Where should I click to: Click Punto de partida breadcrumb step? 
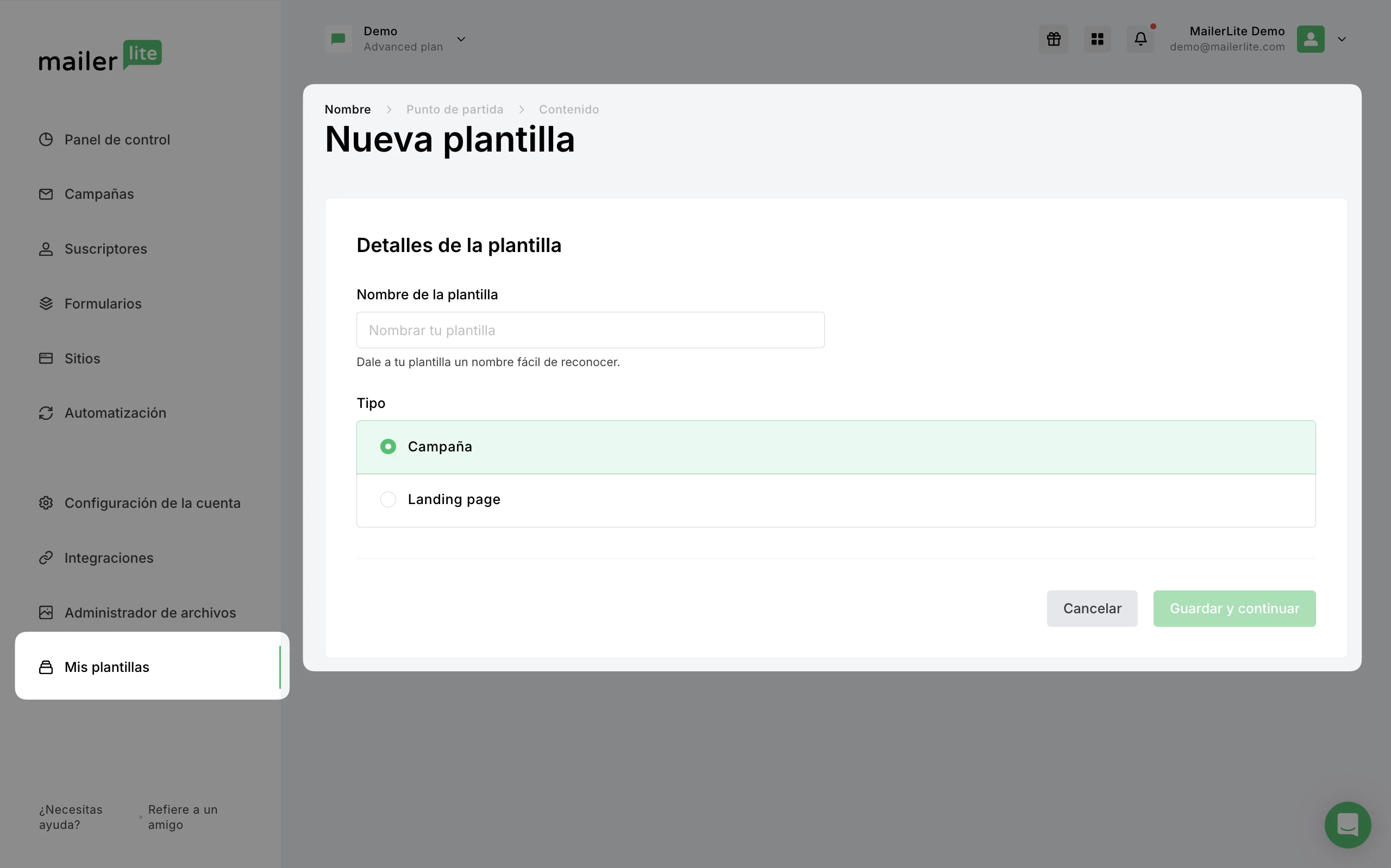pyautogui.click(x=454, y=109)
